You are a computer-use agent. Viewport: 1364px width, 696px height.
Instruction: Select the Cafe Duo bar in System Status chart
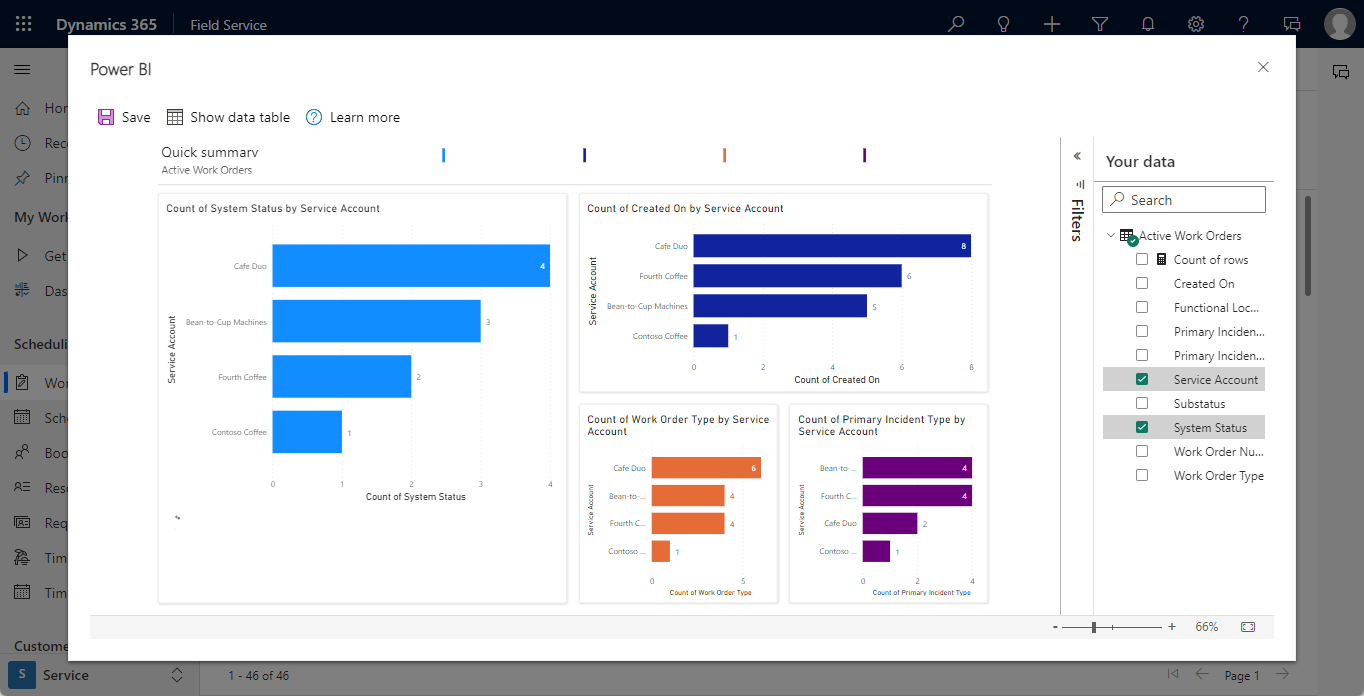(x=411, y=265)
